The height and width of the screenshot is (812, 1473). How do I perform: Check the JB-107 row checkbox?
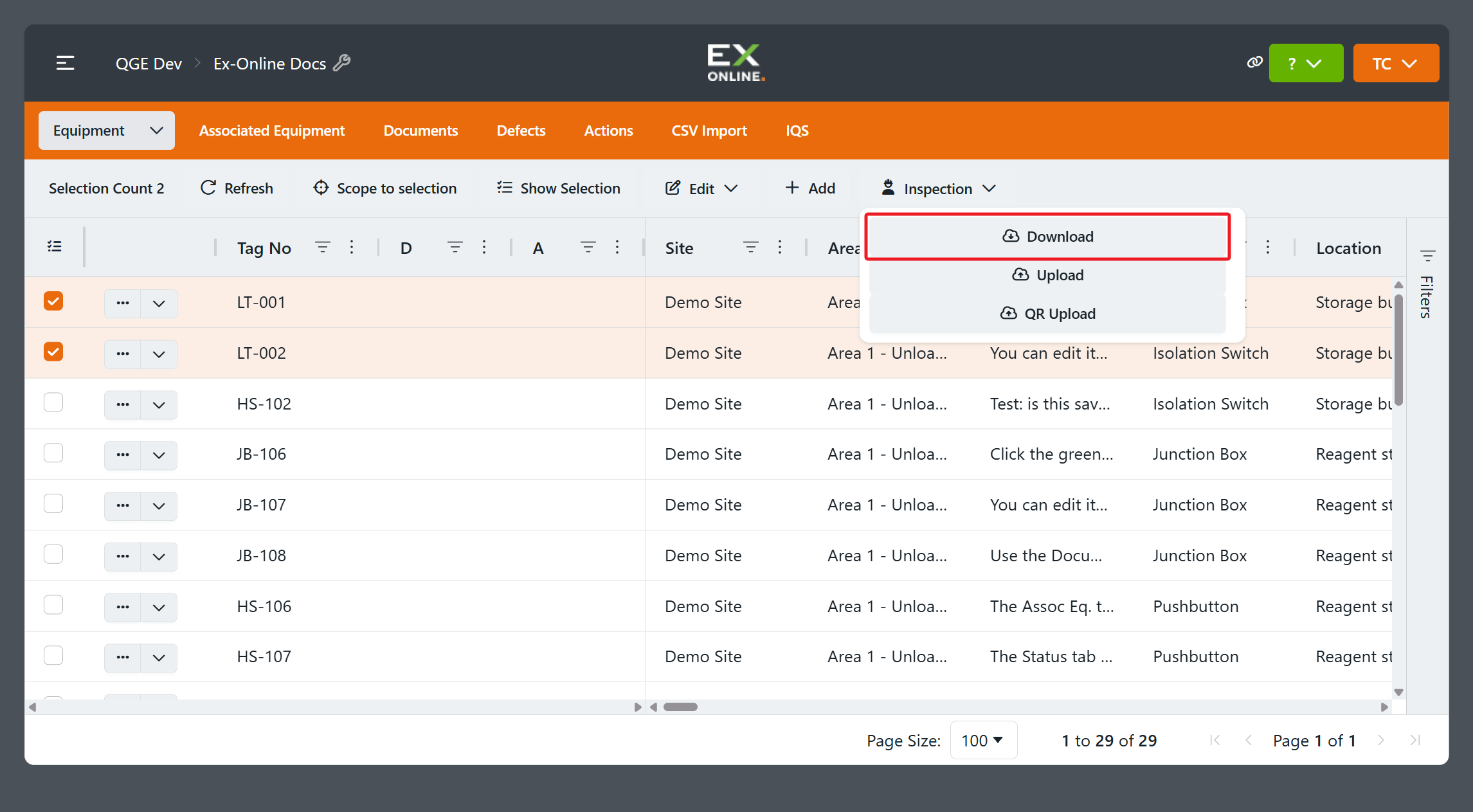(x=53, y=503)
